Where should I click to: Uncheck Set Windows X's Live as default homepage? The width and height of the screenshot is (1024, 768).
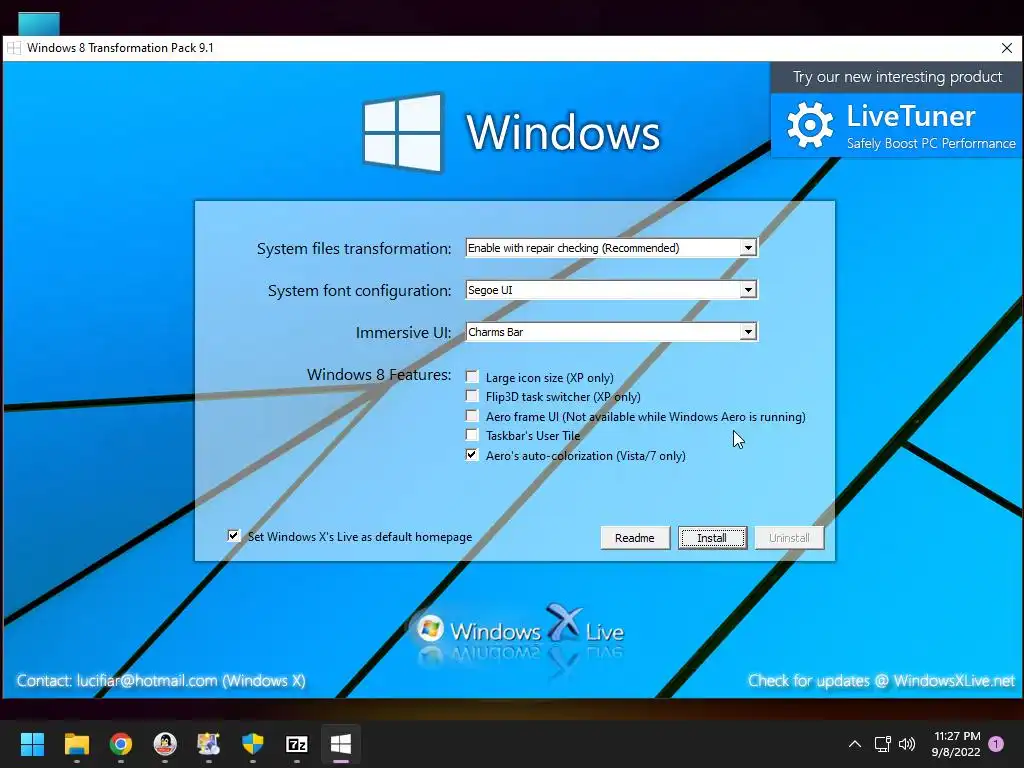[x=233, y=536]
